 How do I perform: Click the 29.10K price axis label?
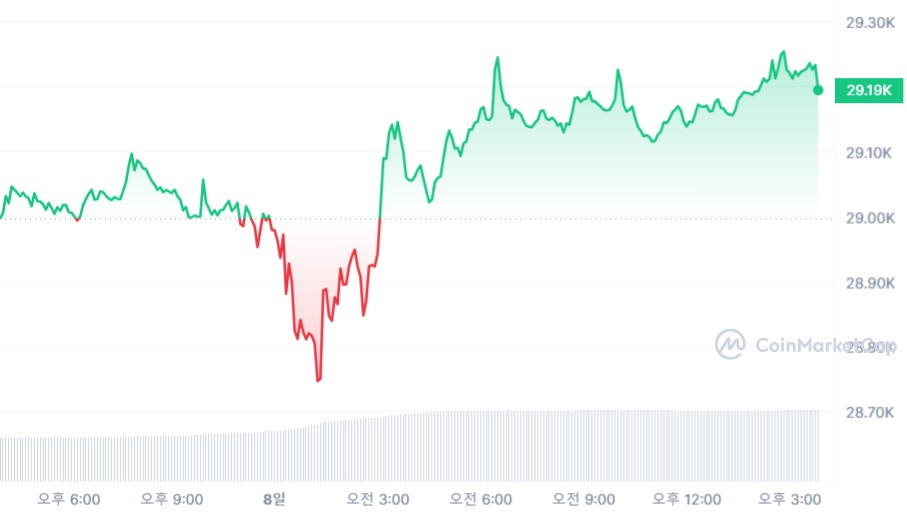[868, 153]
